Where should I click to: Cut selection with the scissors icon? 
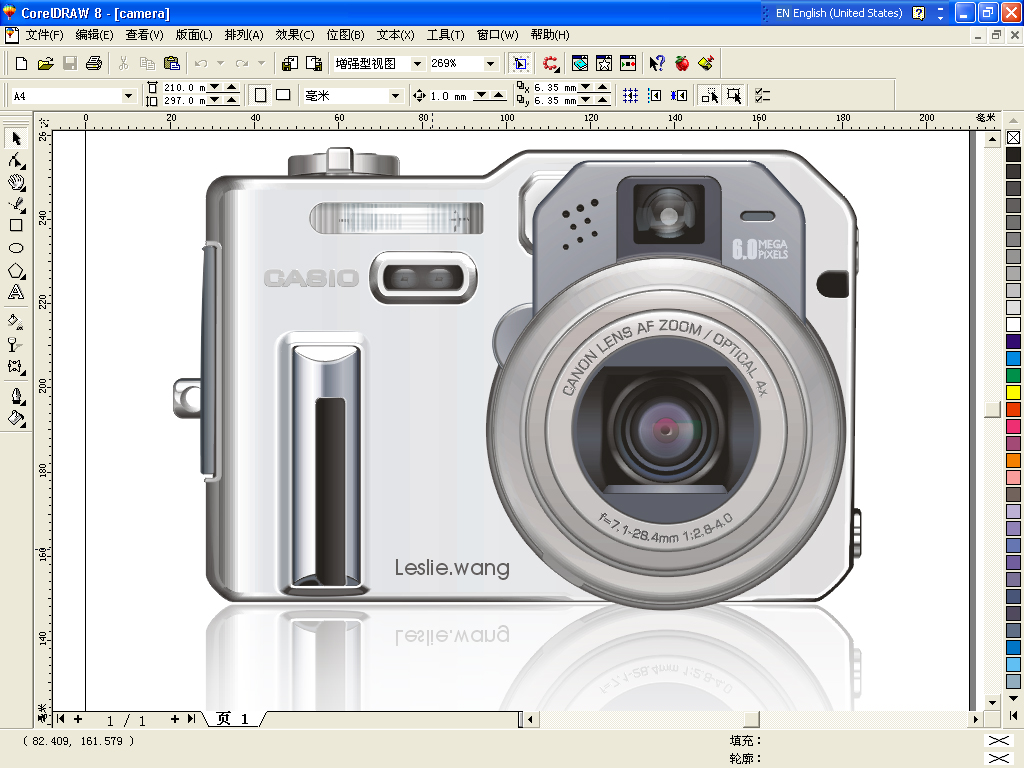[x=123, y=63]
